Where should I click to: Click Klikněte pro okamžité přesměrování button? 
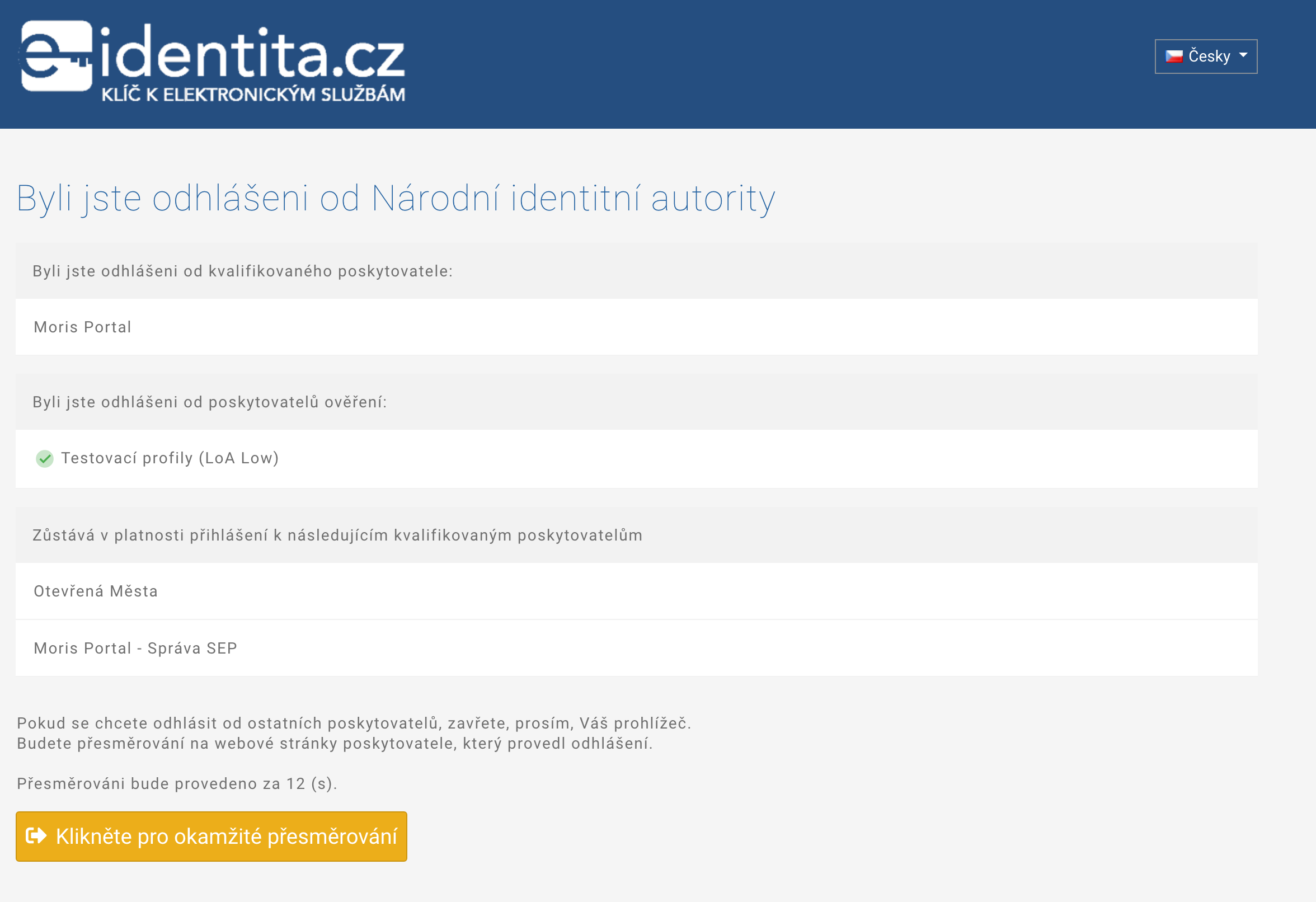point(211,837)
